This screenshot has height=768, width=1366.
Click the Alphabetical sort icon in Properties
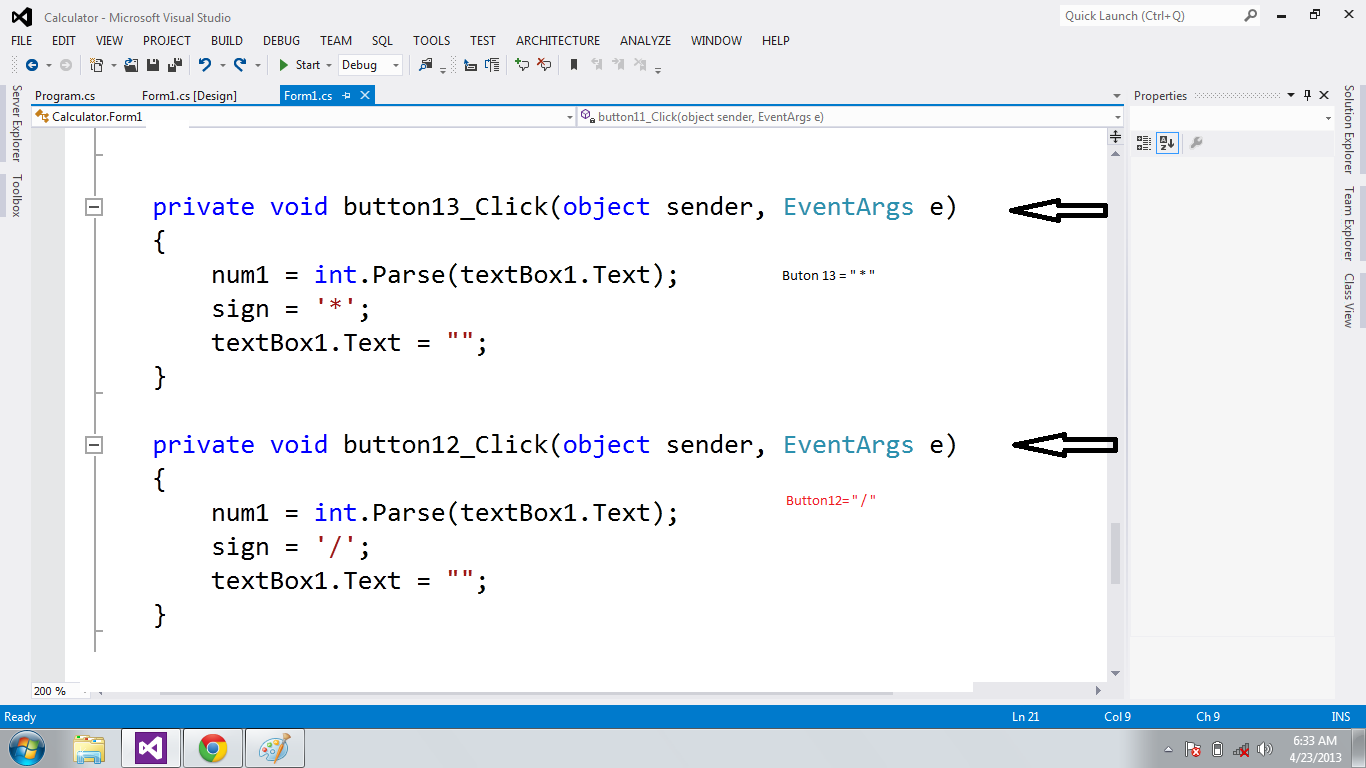click(1167, 143)
